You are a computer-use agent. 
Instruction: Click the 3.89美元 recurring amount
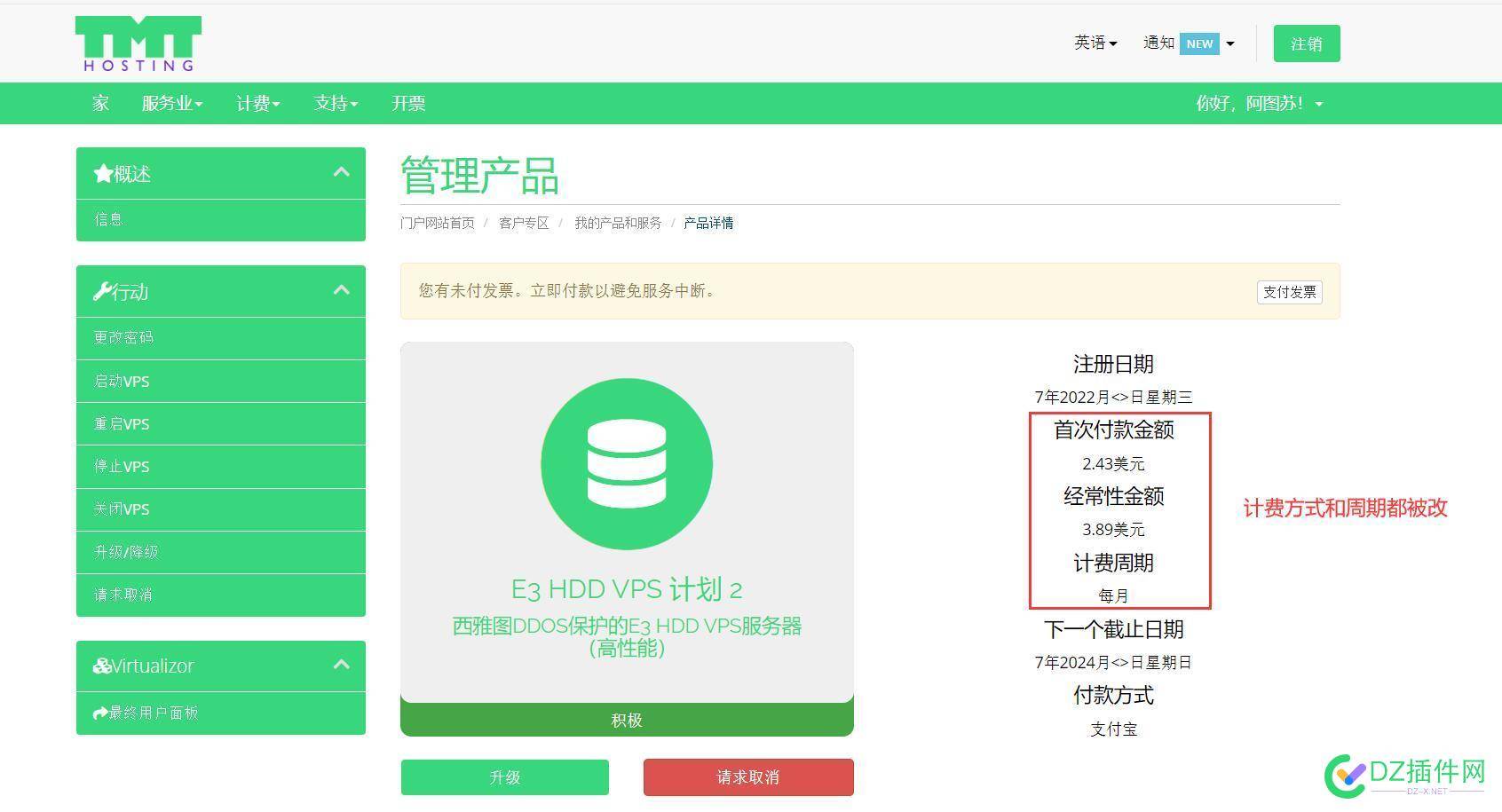pos(1113,530)
